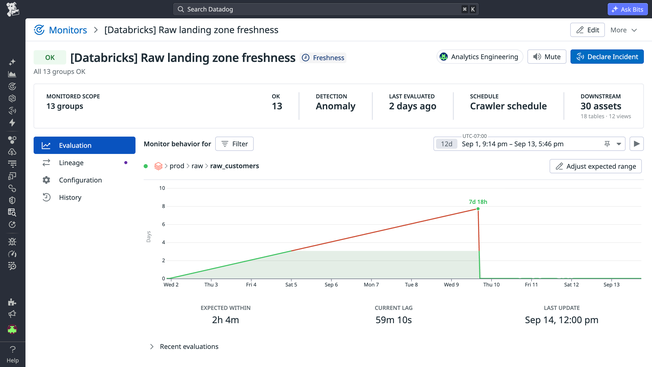Open the shield hexagon icon in sidebar

(12, 200)
